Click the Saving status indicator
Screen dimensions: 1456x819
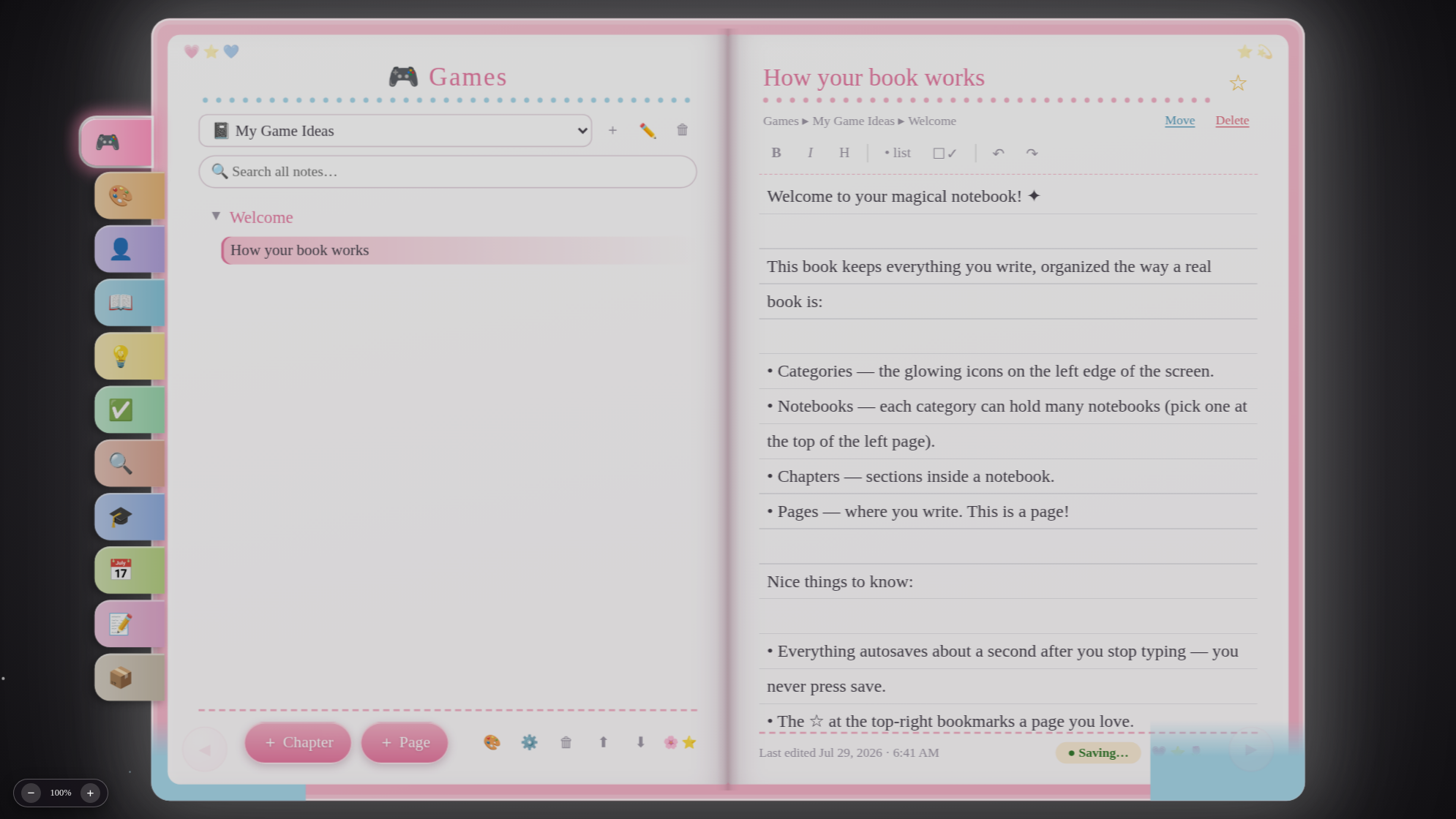pos(1097,752)
